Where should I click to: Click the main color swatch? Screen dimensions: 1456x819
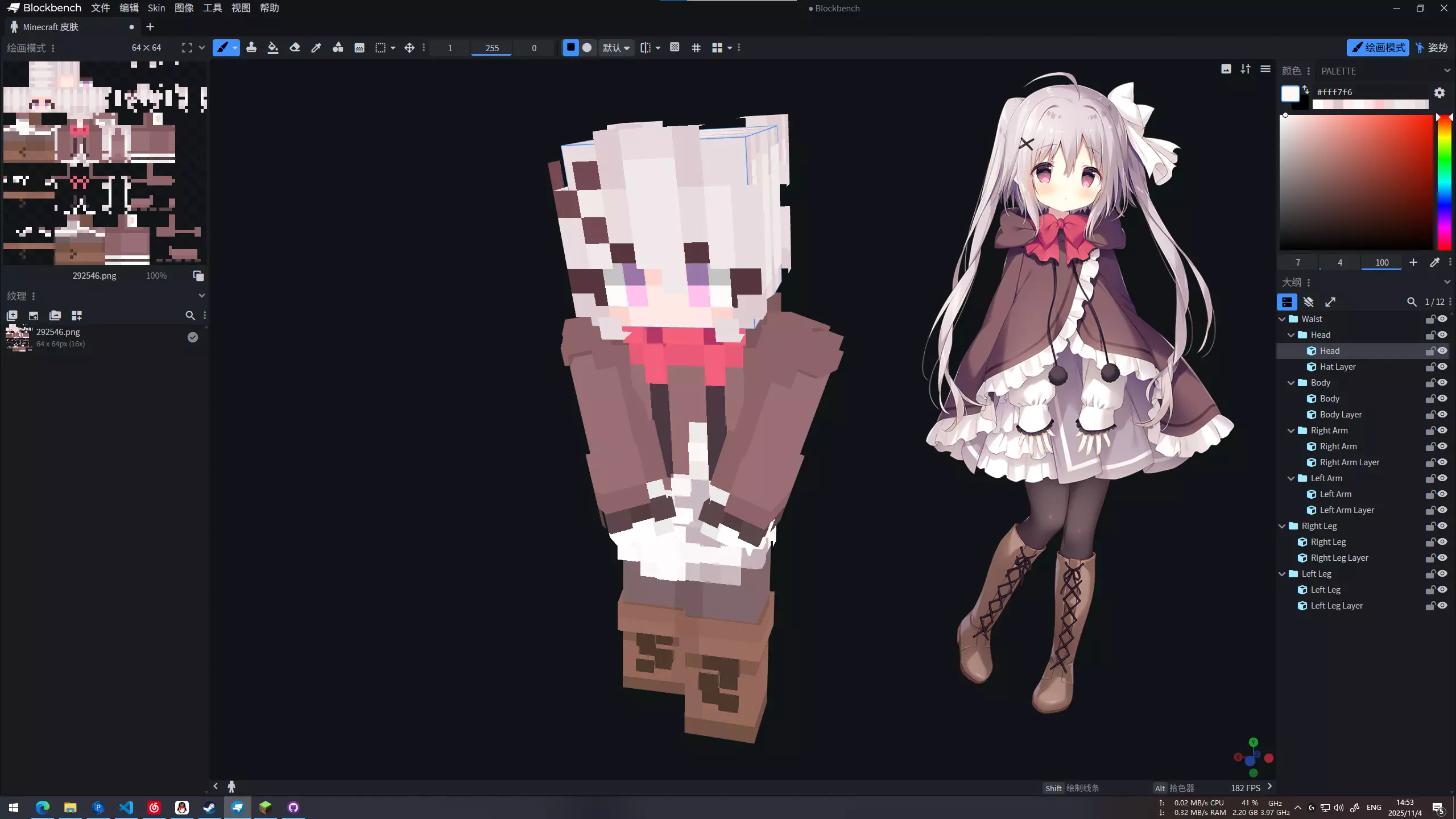point(1290,93)
